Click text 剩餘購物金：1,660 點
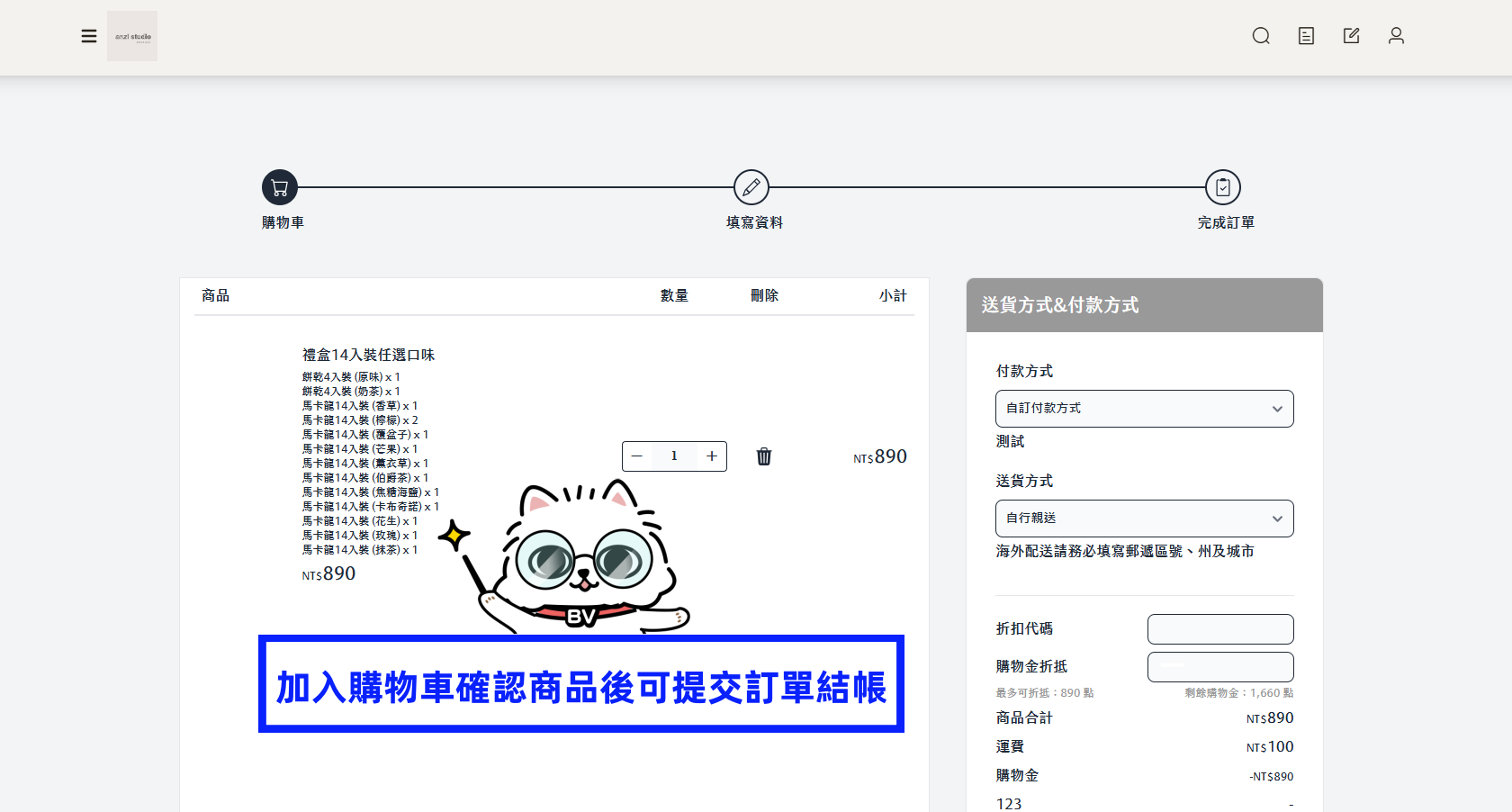 (1239, 693)
